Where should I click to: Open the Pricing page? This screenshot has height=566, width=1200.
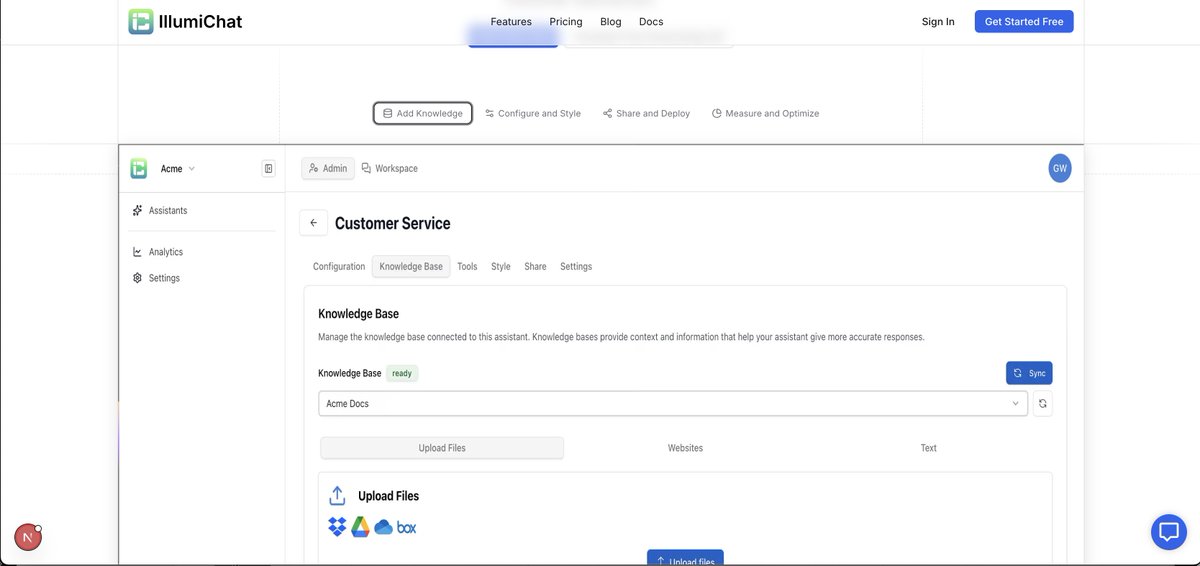click(566, 21)
